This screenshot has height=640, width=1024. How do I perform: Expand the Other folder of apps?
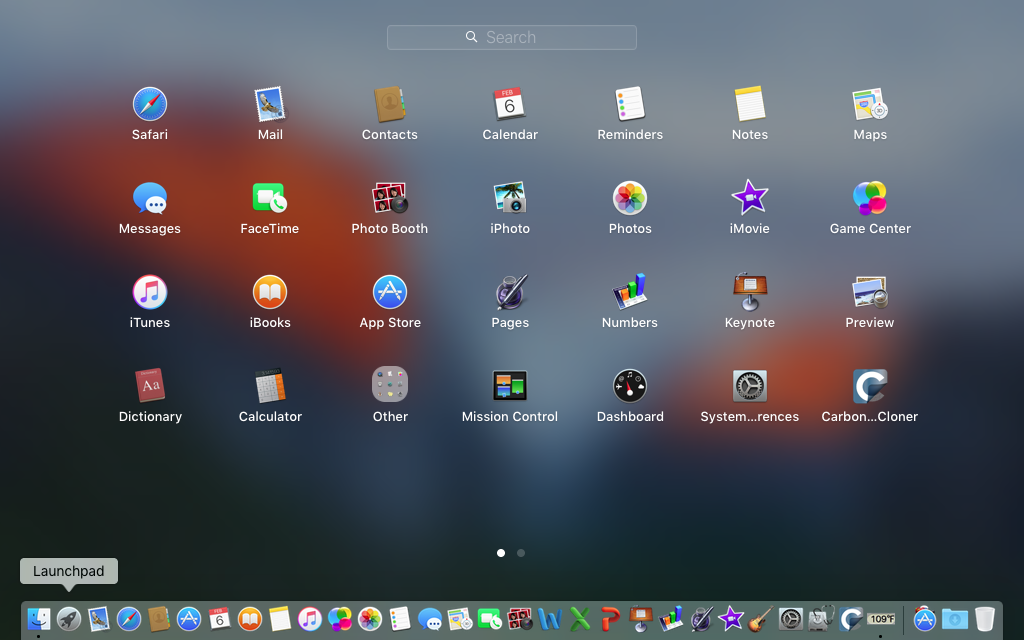pyautogui.click(x=390, y=385)
